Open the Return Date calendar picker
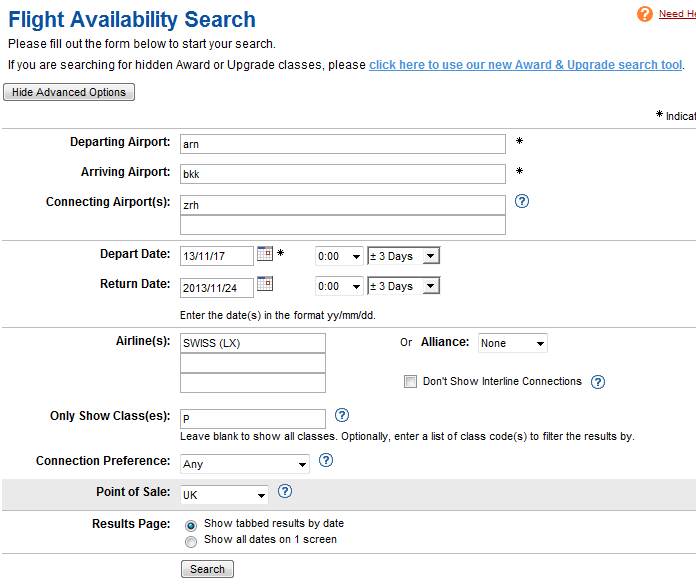This screenshot has height=587, width=696. point(265,284)
